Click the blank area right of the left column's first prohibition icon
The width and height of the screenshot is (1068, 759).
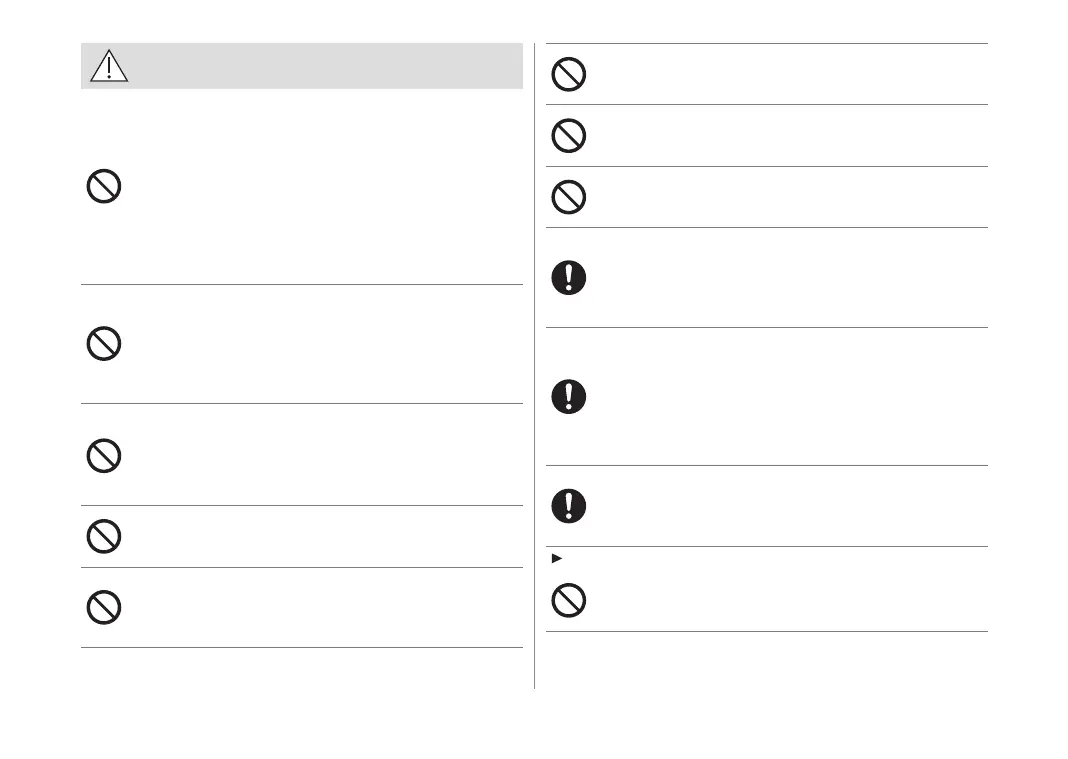coord(320,187)
